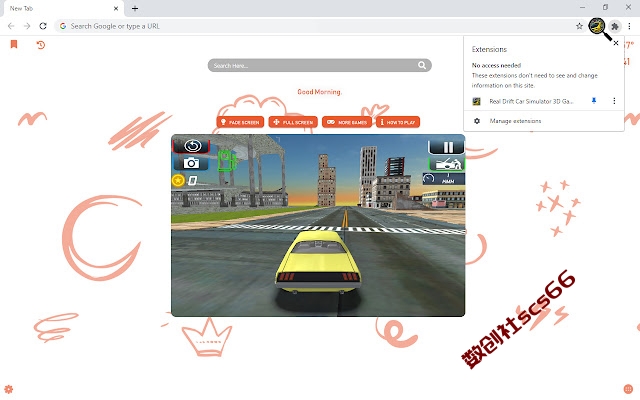Open the How To Play button

[398, 122]
